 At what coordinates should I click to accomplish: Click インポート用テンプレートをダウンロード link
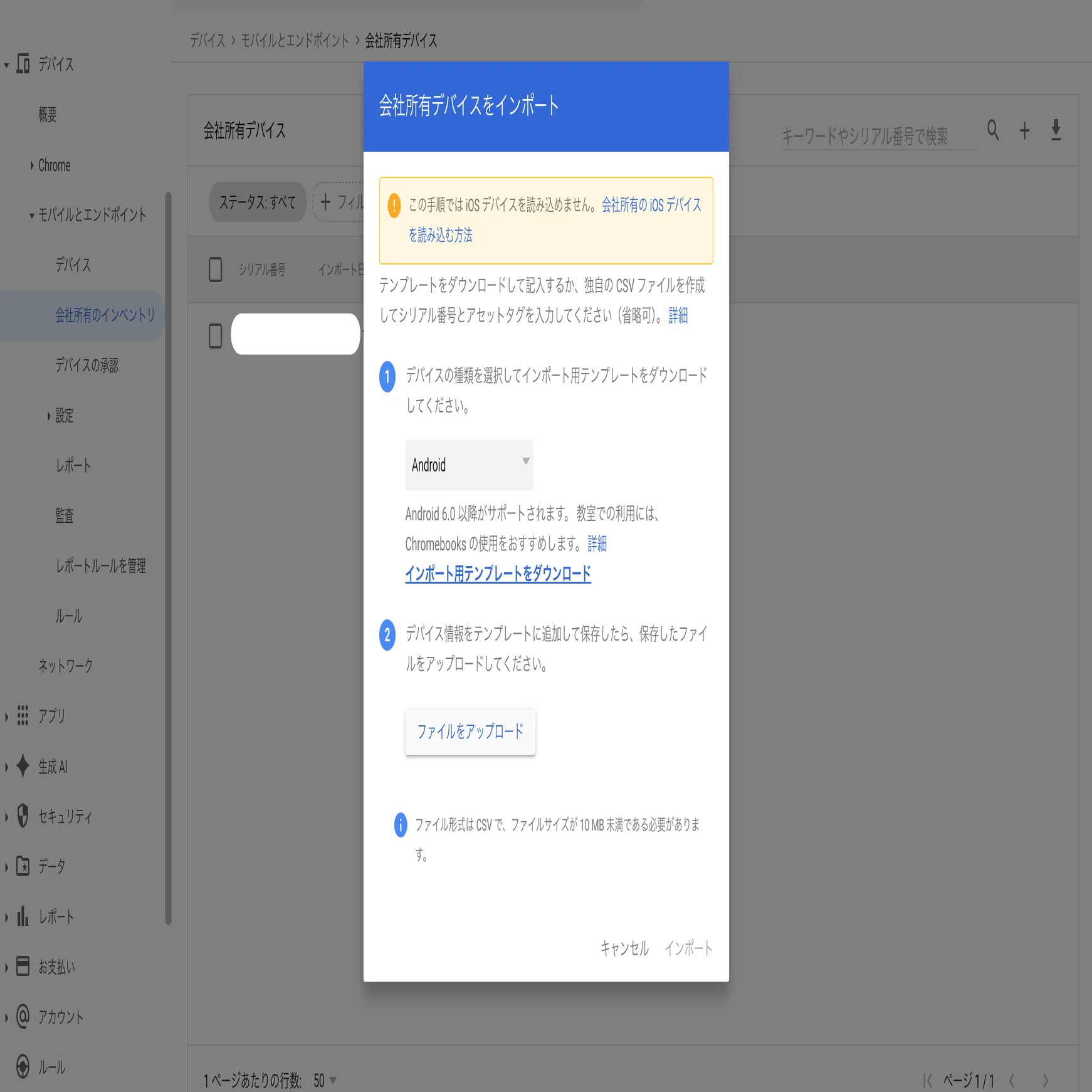tap(498, 573)
